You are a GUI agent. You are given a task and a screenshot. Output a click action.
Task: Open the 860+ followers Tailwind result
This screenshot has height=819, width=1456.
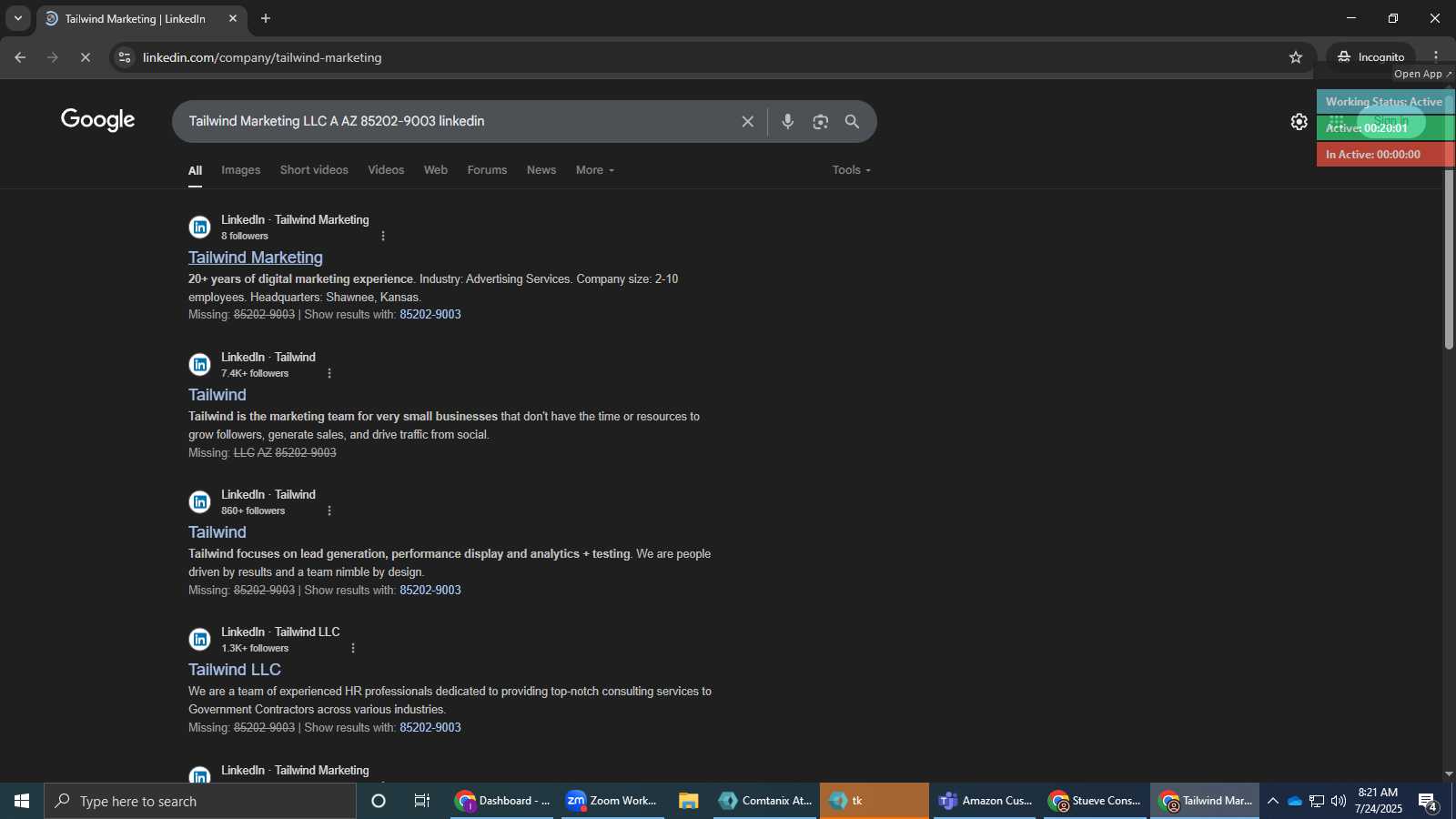(217, 532)
